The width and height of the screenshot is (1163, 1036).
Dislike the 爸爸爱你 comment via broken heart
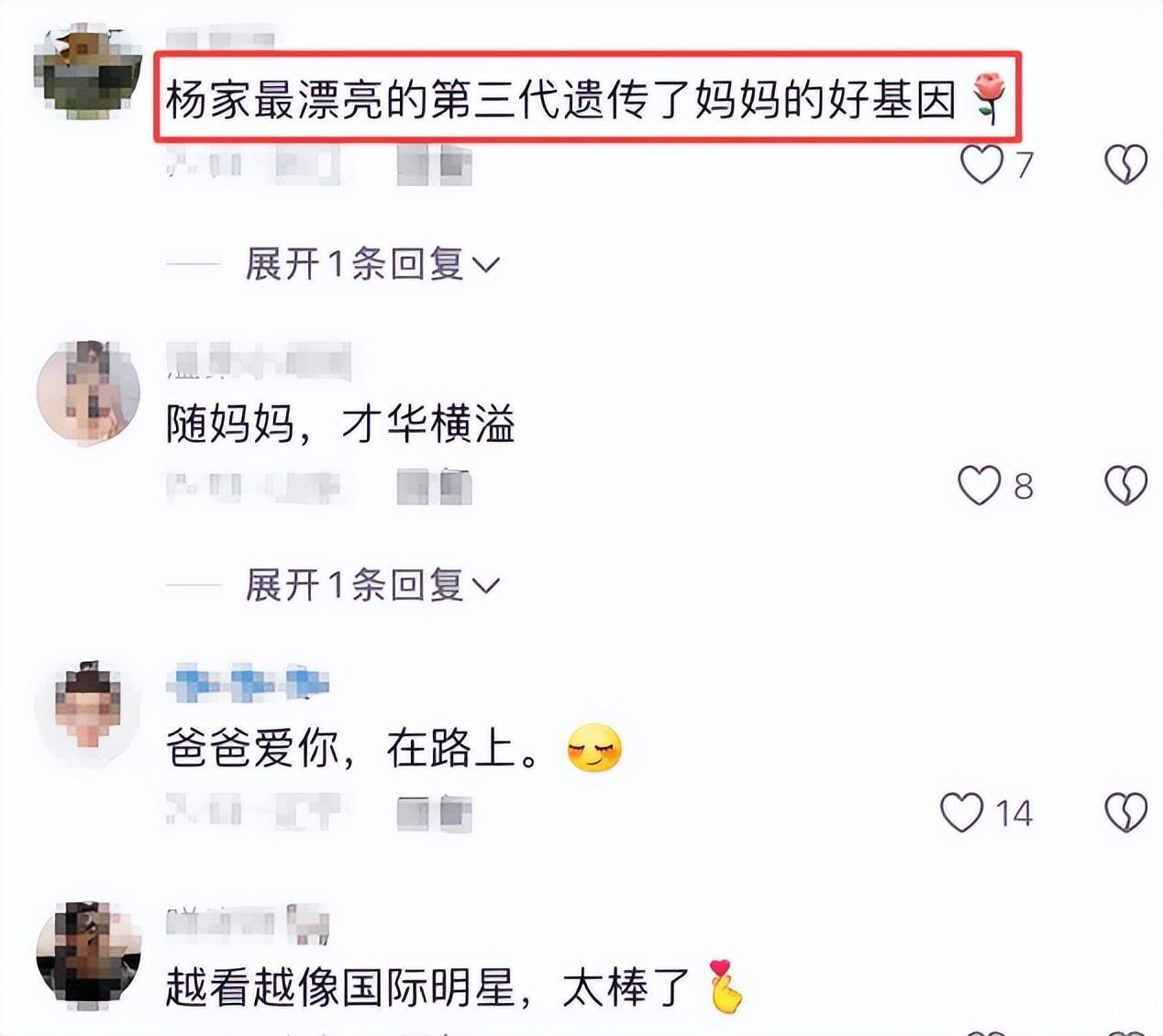pos(1125,812)
